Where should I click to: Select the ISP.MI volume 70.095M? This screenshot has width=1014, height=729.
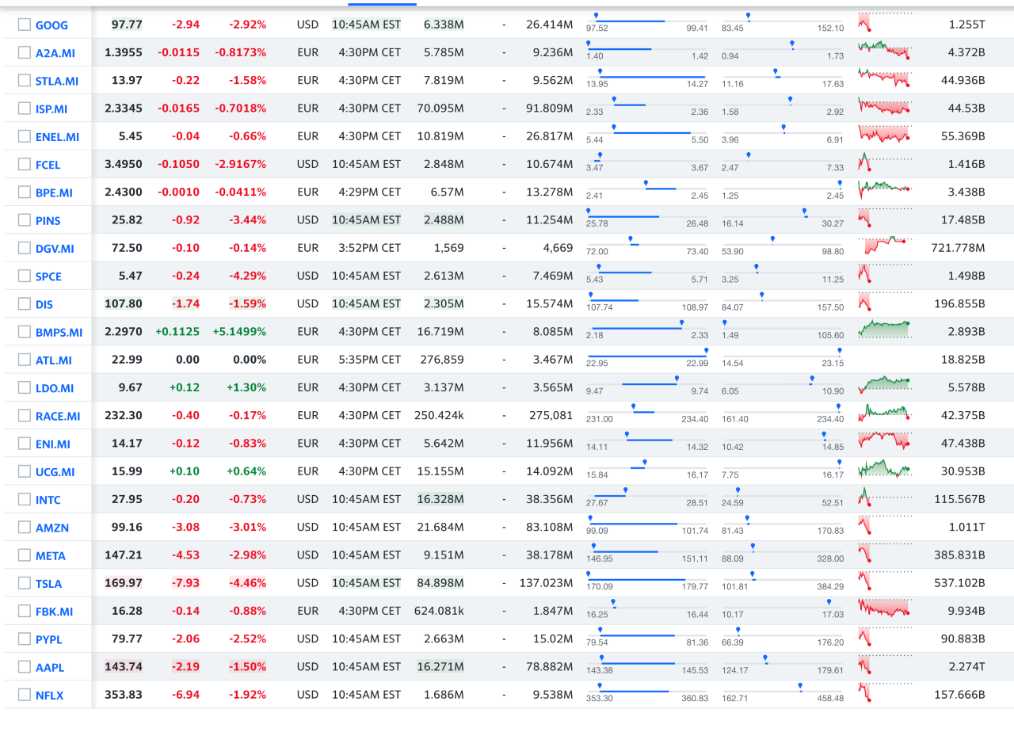pyautogui.click(x=440, y=108)
